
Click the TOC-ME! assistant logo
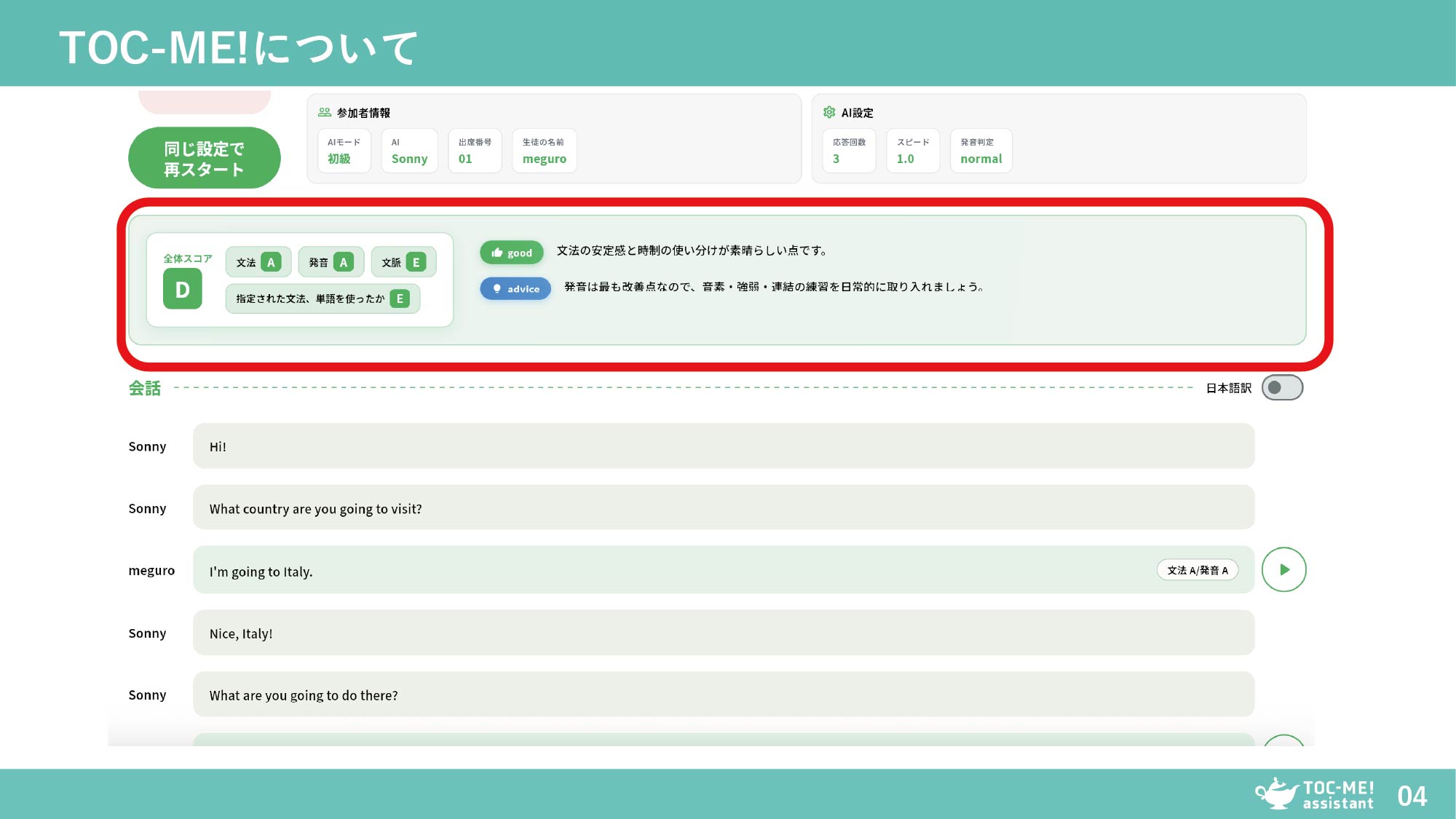point(1314,794)
